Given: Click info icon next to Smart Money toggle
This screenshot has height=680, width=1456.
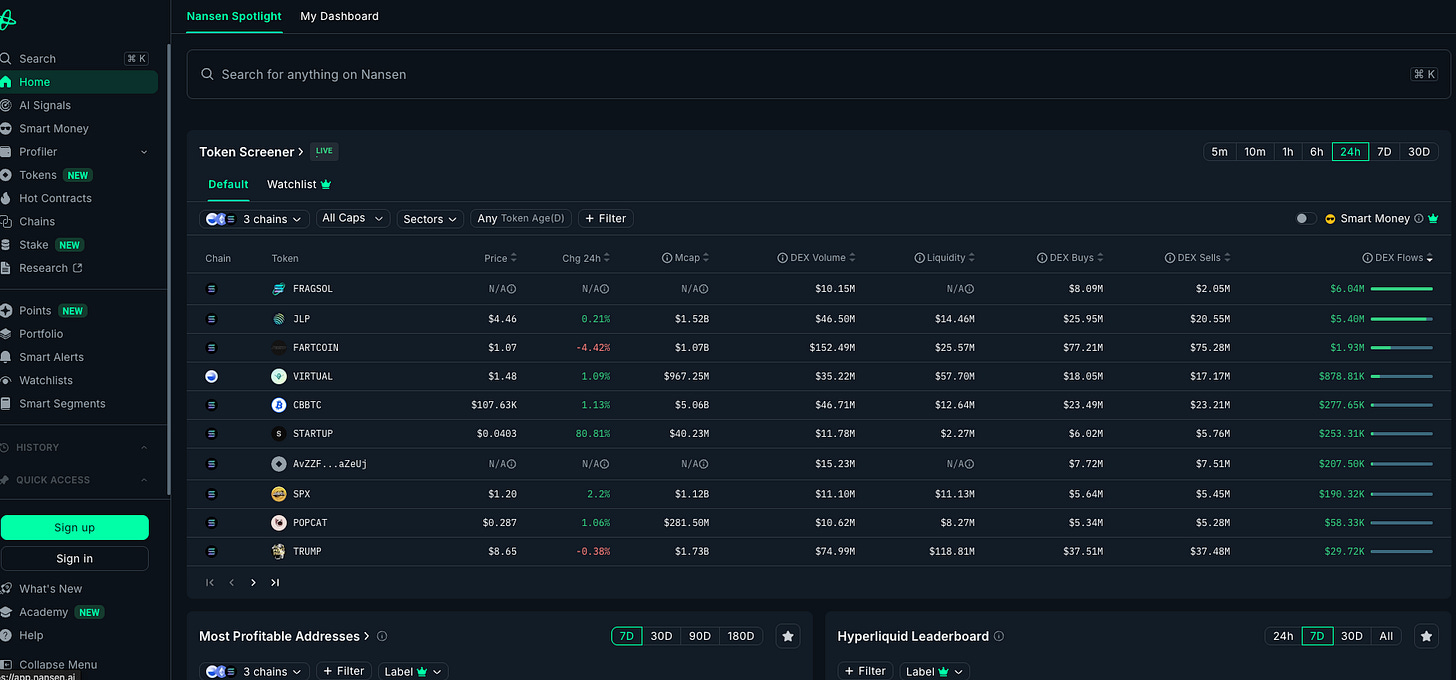Looking at the screenshot, I should (1419, 219).
